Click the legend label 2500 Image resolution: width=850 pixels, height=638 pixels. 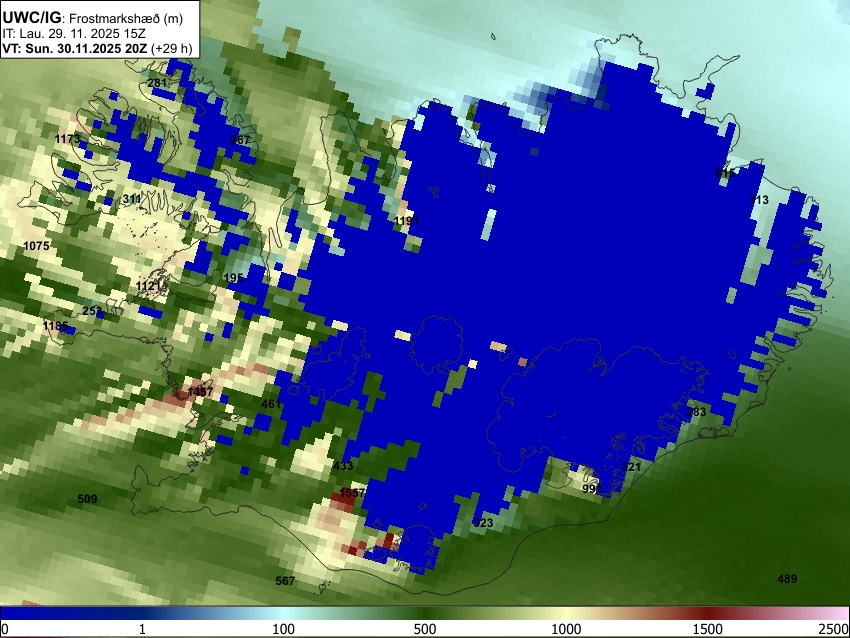[834, 629]
